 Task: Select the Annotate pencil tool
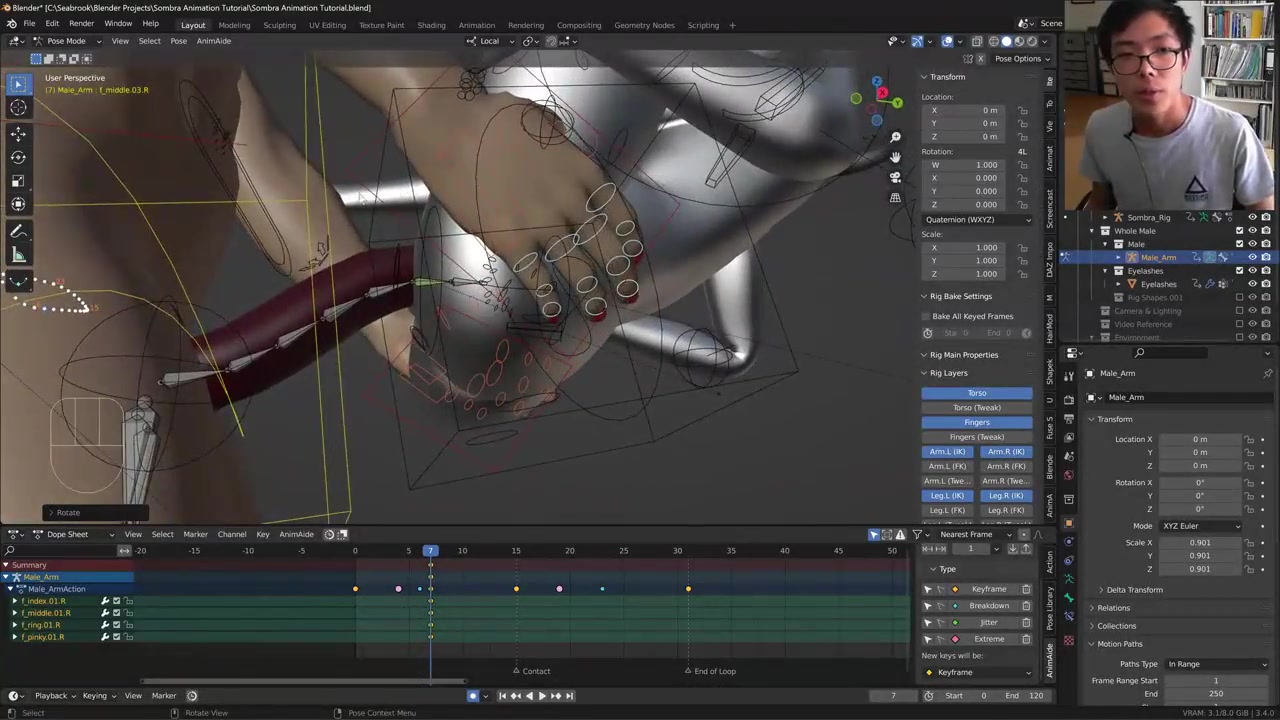18,231
